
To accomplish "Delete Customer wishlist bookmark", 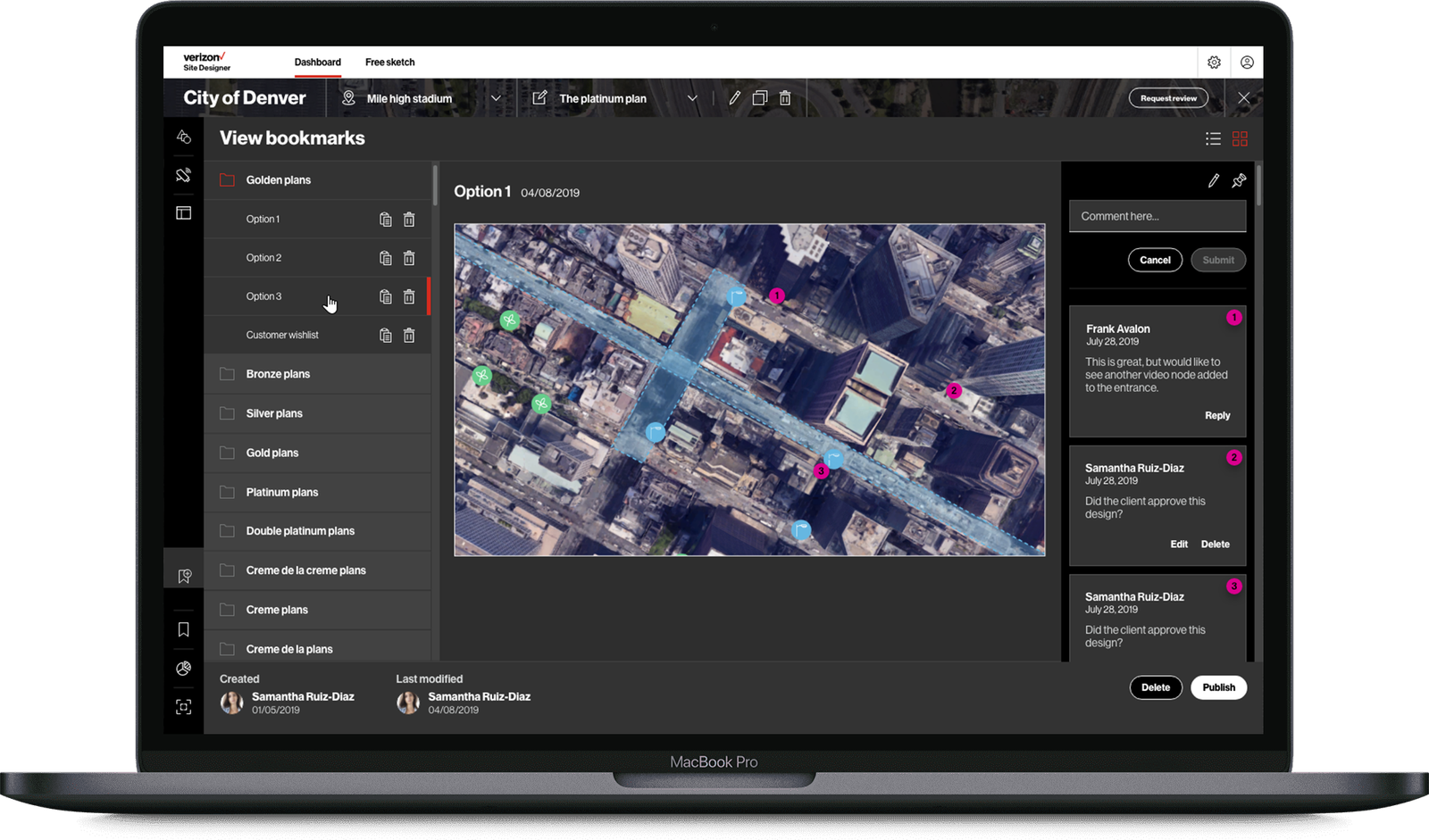I will click(x=409, y=336).
